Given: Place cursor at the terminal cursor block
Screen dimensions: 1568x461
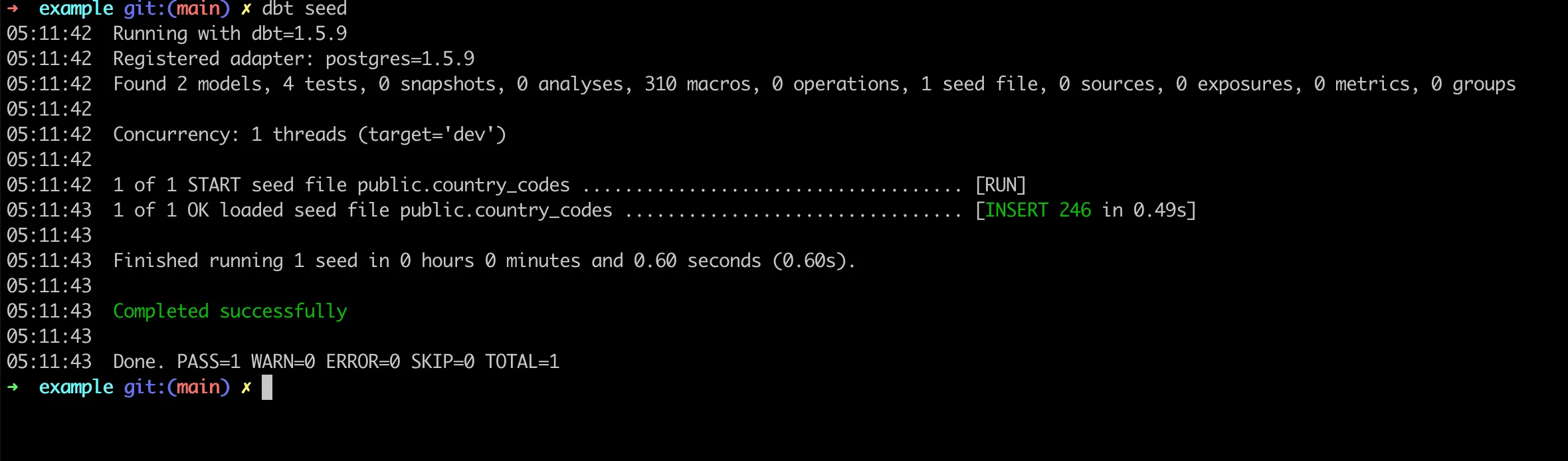Looking at the screenshot, I should [x=267, y=387].
